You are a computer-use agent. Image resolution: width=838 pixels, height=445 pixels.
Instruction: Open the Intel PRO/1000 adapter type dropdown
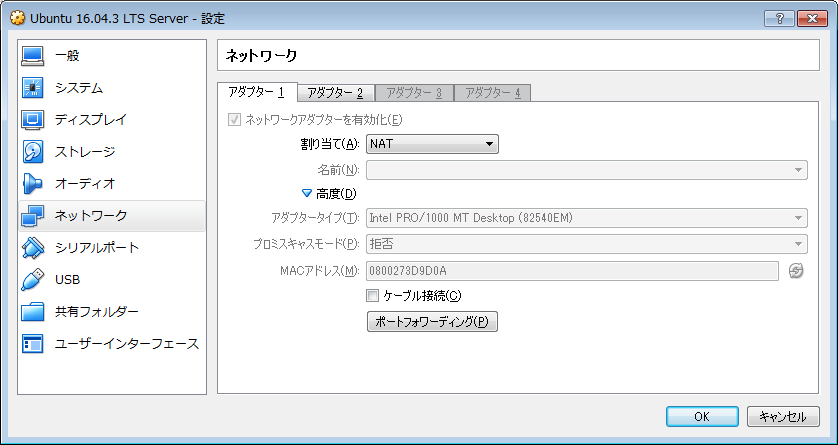pos(587,218)
